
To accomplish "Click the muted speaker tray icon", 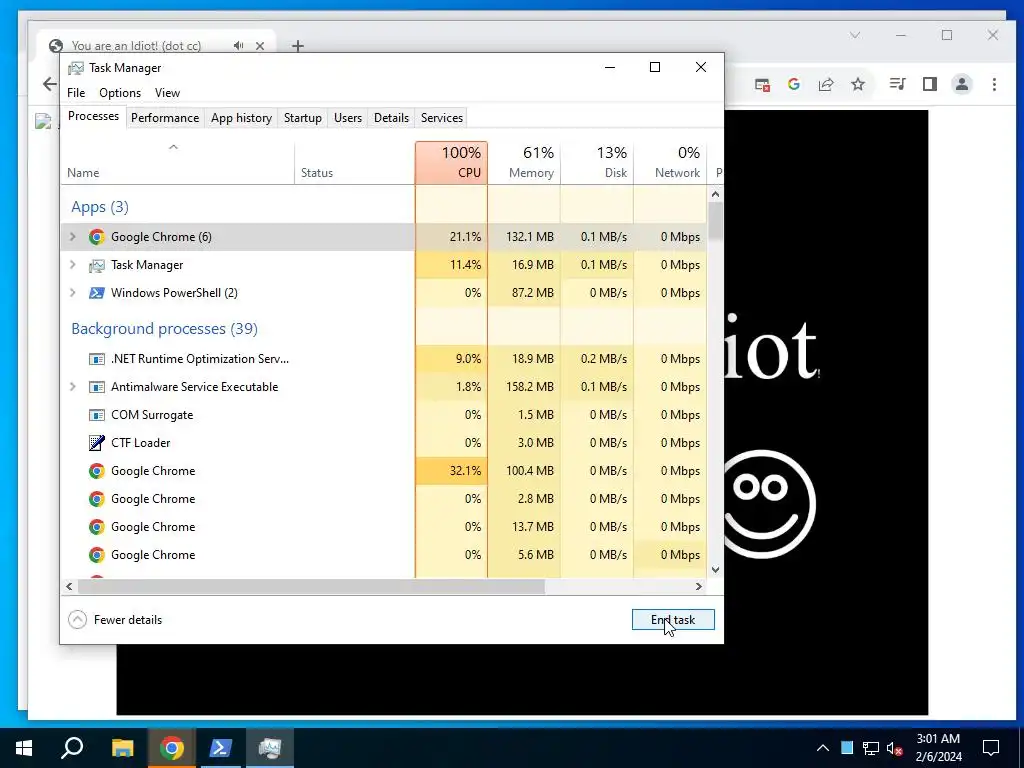I will pyautogui.click(x=895, y=748).
